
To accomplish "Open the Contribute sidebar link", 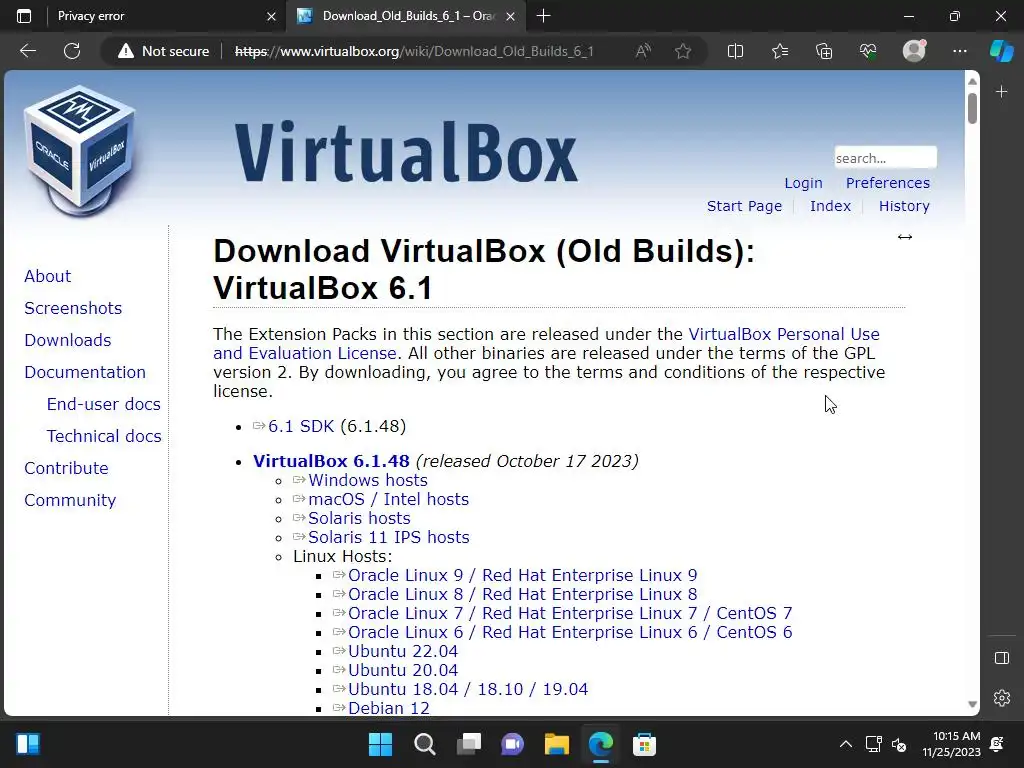I will (x=67, y=468).
